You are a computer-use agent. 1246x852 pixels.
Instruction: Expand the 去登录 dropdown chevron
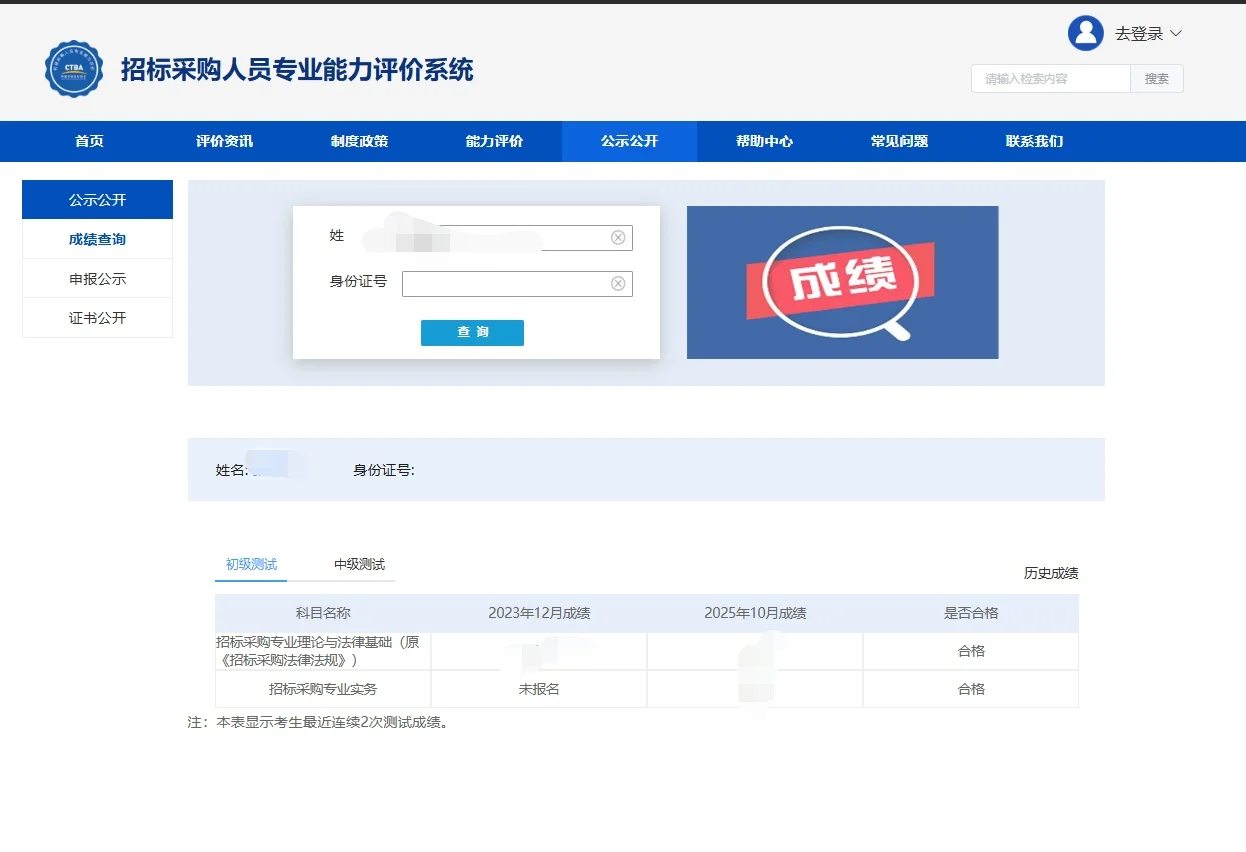1178,33
